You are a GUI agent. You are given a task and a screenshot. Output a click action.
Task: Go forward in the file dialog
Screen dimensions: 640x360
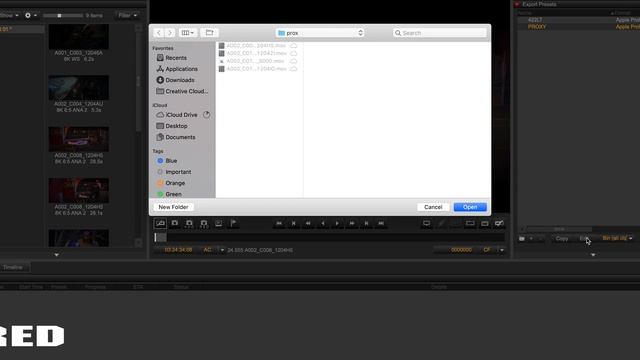(x=170, y=33)
